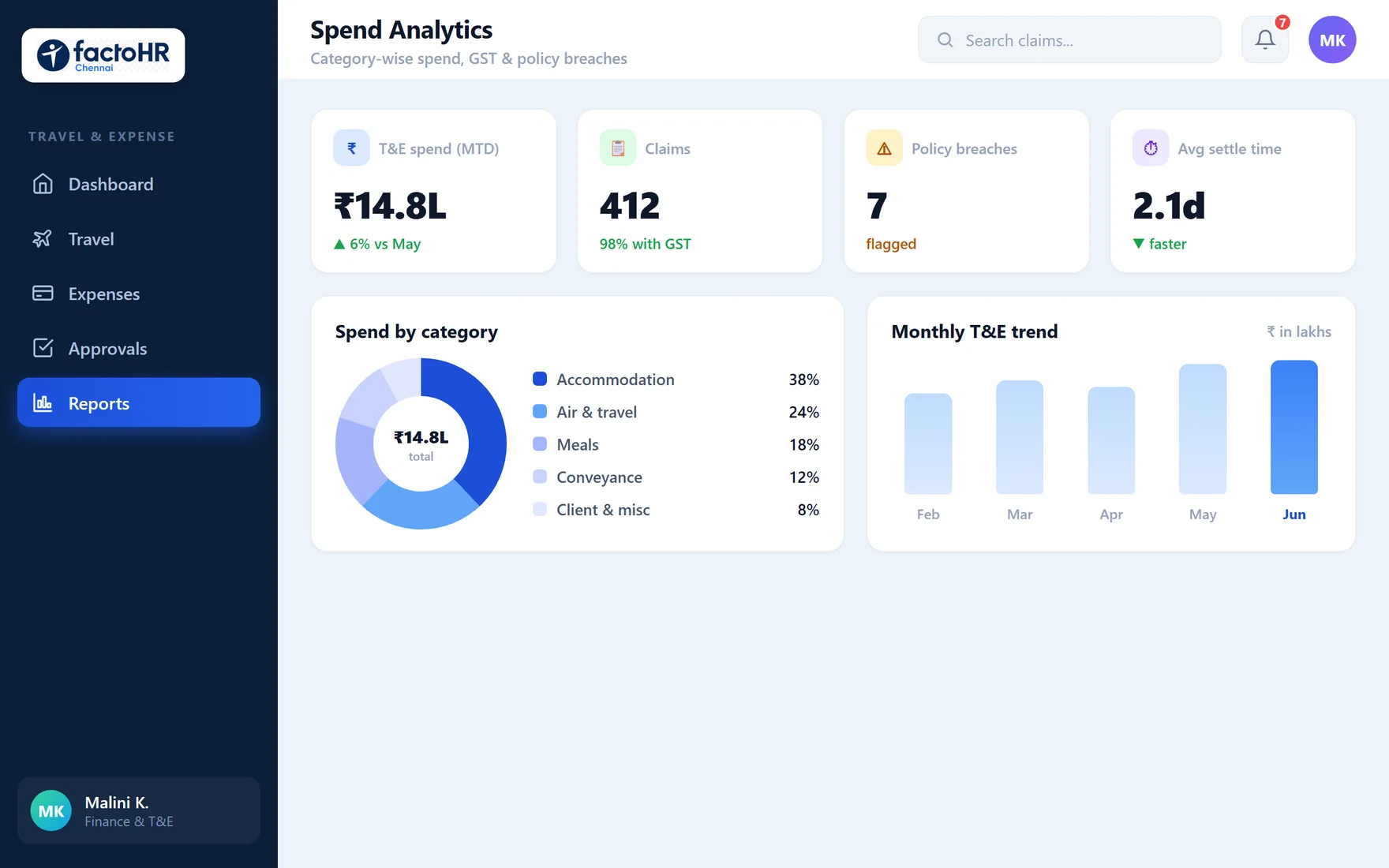Click the 8% Client & misc value
Screen dimensions: 1389x868
click(x=808, y=510)
